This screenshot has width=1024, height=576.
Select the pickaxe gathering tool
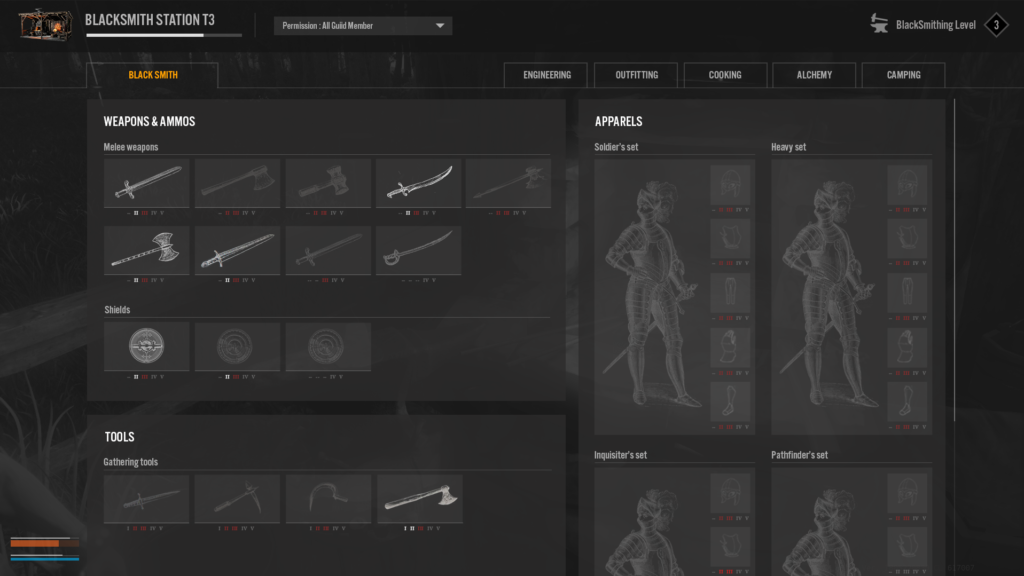coord(237,498)
